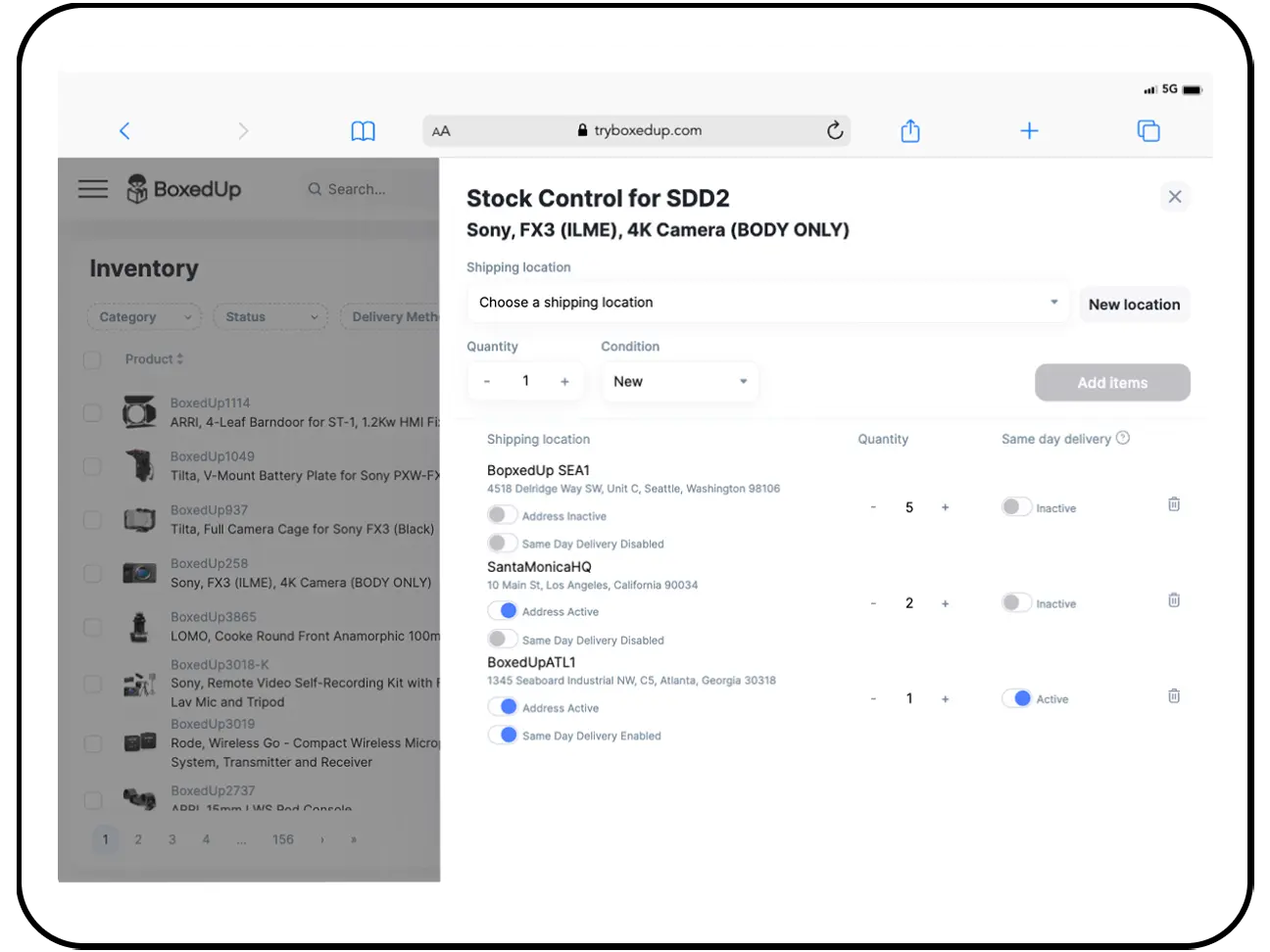This screenshot has height=952, width=1270.
Task: Expand the Condition dropdown showing New
Action: (679, 382)
